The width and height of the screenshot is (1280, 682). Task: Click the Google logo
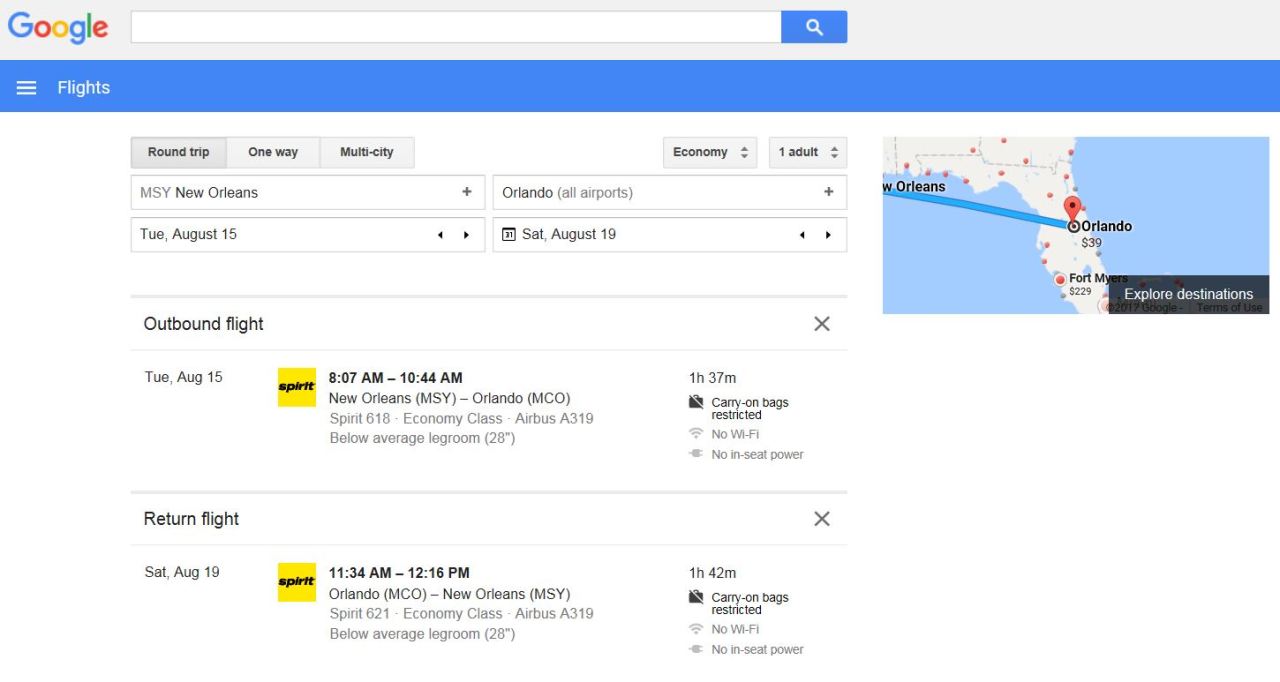pyautogui.click(x=58, y=27)
